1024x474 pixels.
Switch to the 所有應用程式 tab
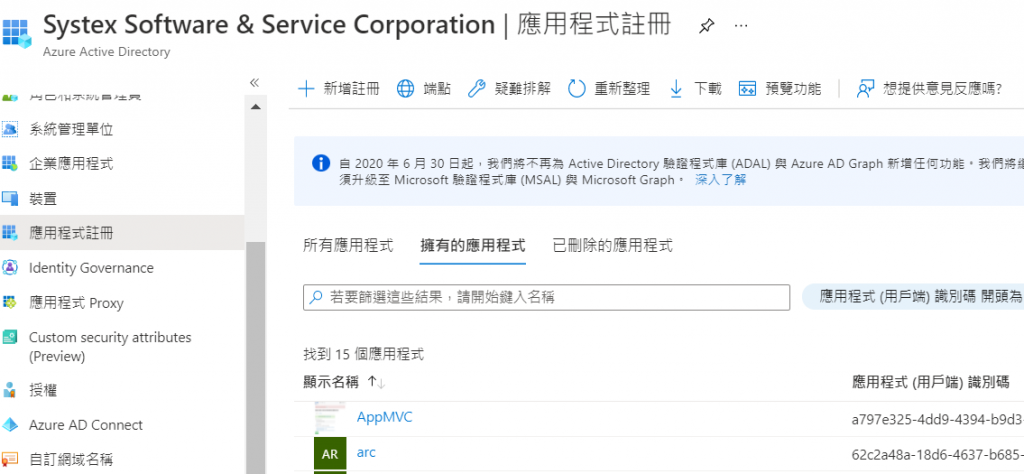pyautogui.click(x=348, y=245)
